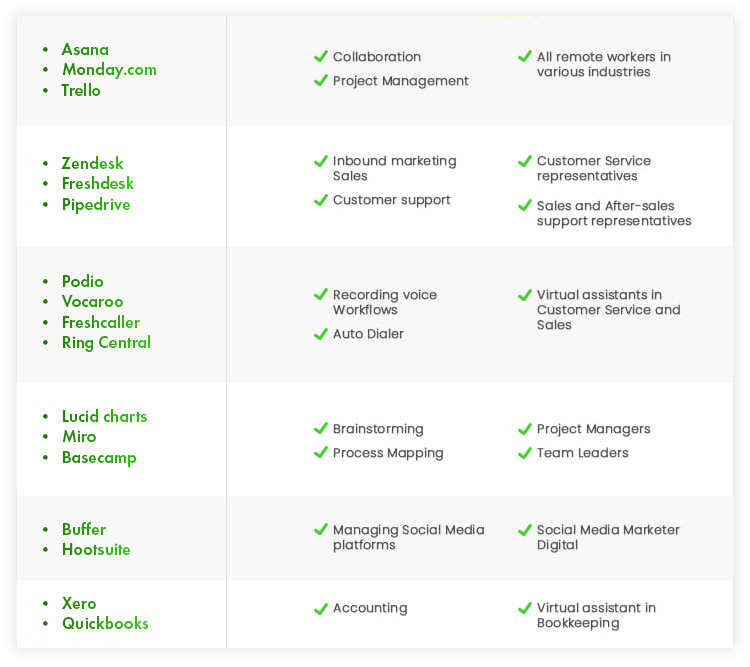Image resolution: width=750 pixels, height=667 pixels.
Task: Click the Virtual assistant in Bookkeeping text
Action: [x=596, y=615]
